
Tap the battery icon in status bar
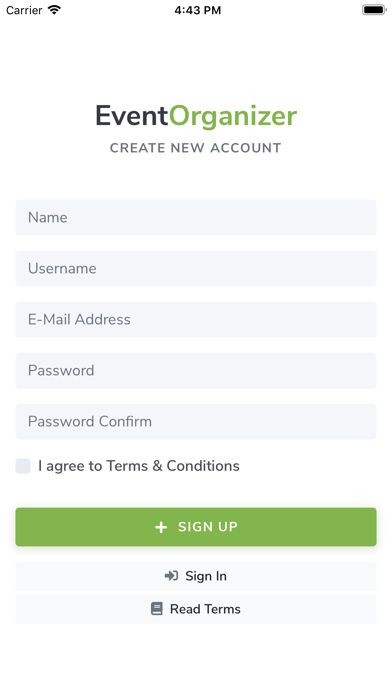pyautogui.click(x=374, y=10)
